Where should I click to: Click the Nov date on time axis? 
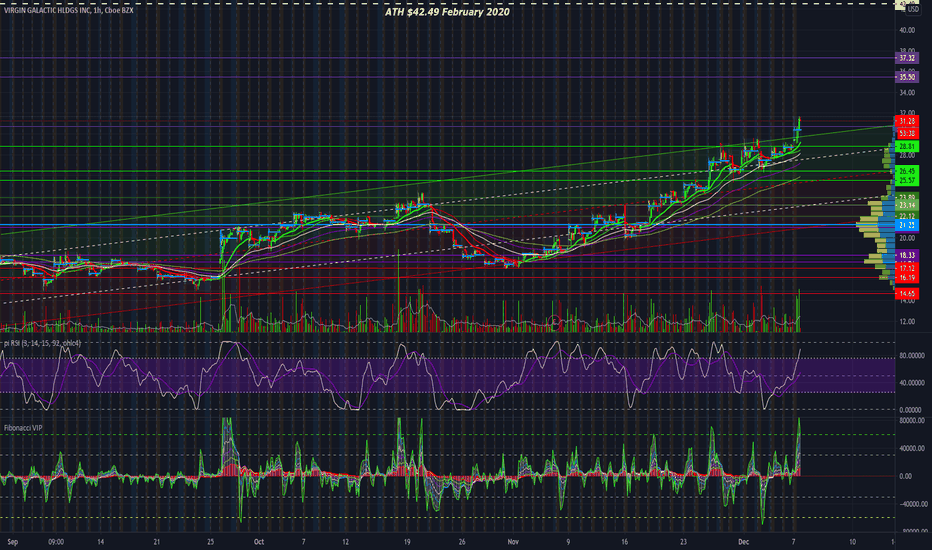(x=514, y=542)
